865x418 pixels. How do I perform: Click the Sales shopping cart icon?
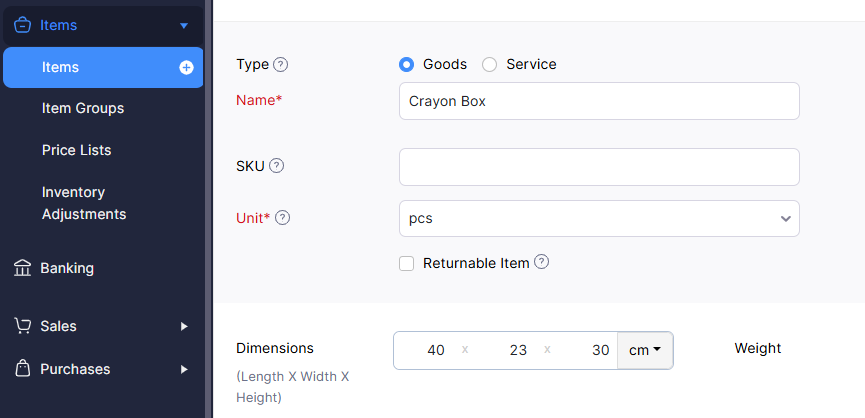coord(22,326)
